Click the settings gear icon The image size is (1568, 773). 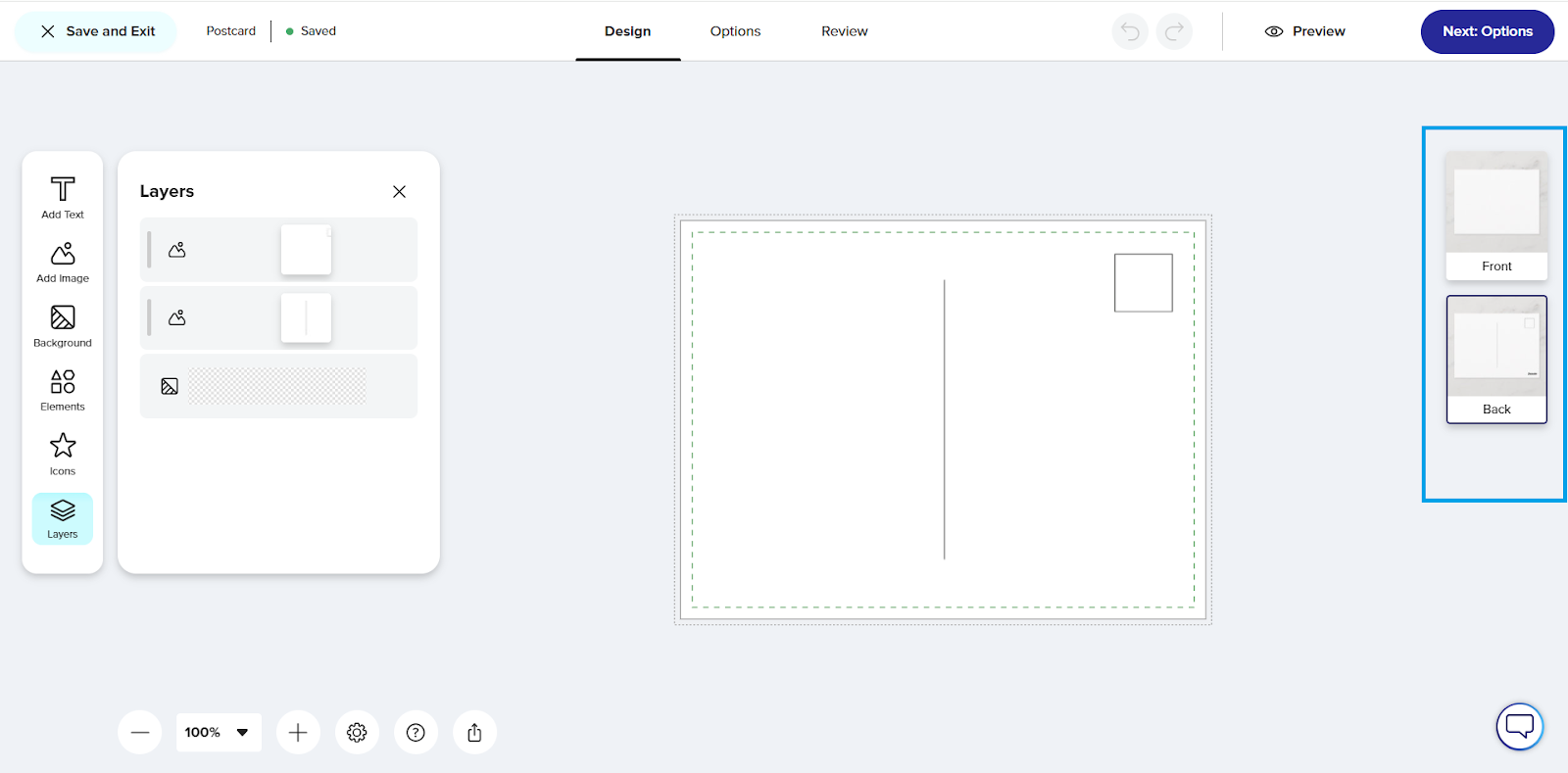coord(357,732)
